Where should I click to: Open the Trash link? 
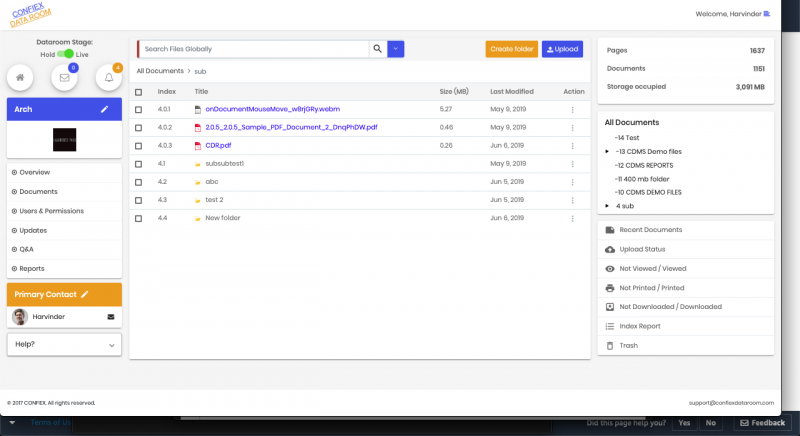click(628, 345)
